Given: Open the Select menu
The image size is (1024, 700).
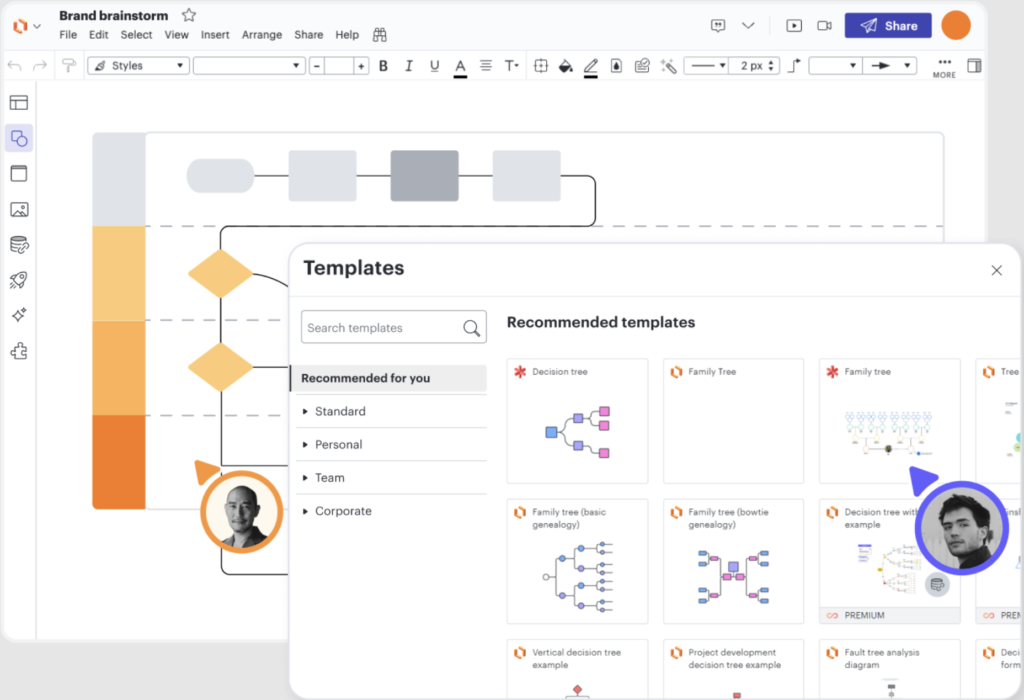Looking at the screenshot, I should pos(136,35).
